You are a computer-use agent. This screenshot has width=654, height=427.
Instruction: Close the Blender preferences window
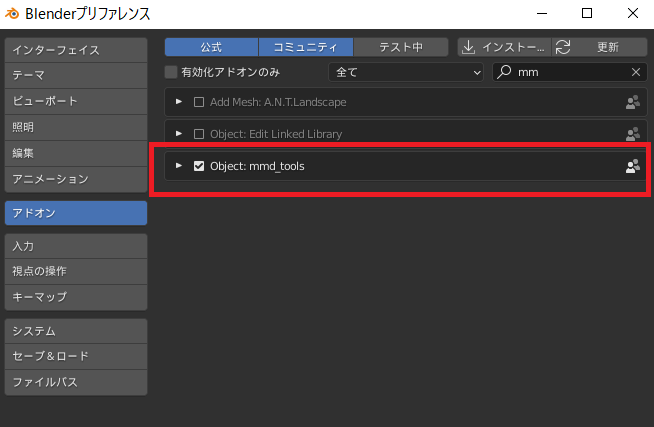pyautogui.click(x=633, y=13)
